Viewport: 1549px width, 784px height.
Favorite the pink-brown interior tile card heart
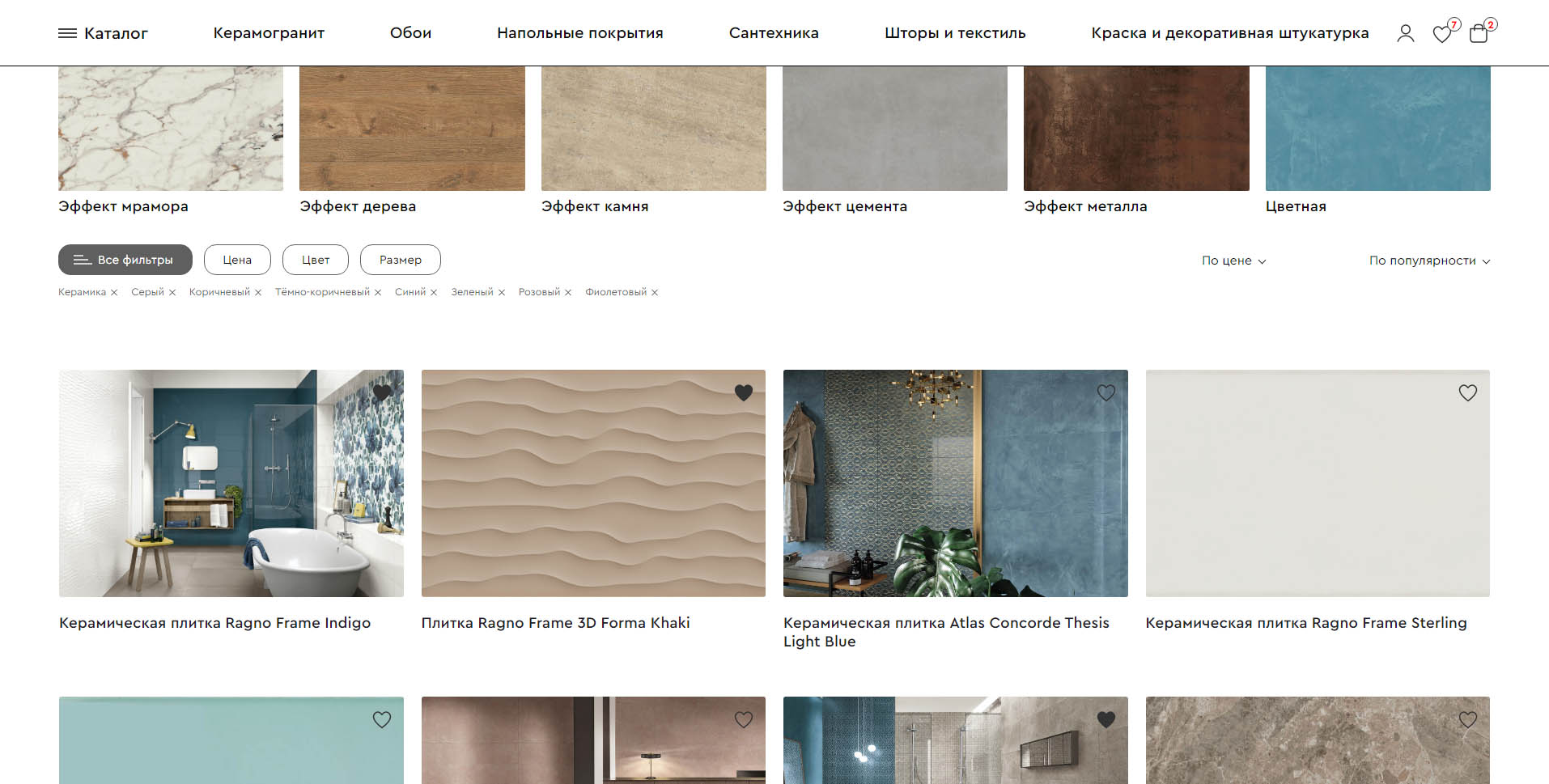744,719
